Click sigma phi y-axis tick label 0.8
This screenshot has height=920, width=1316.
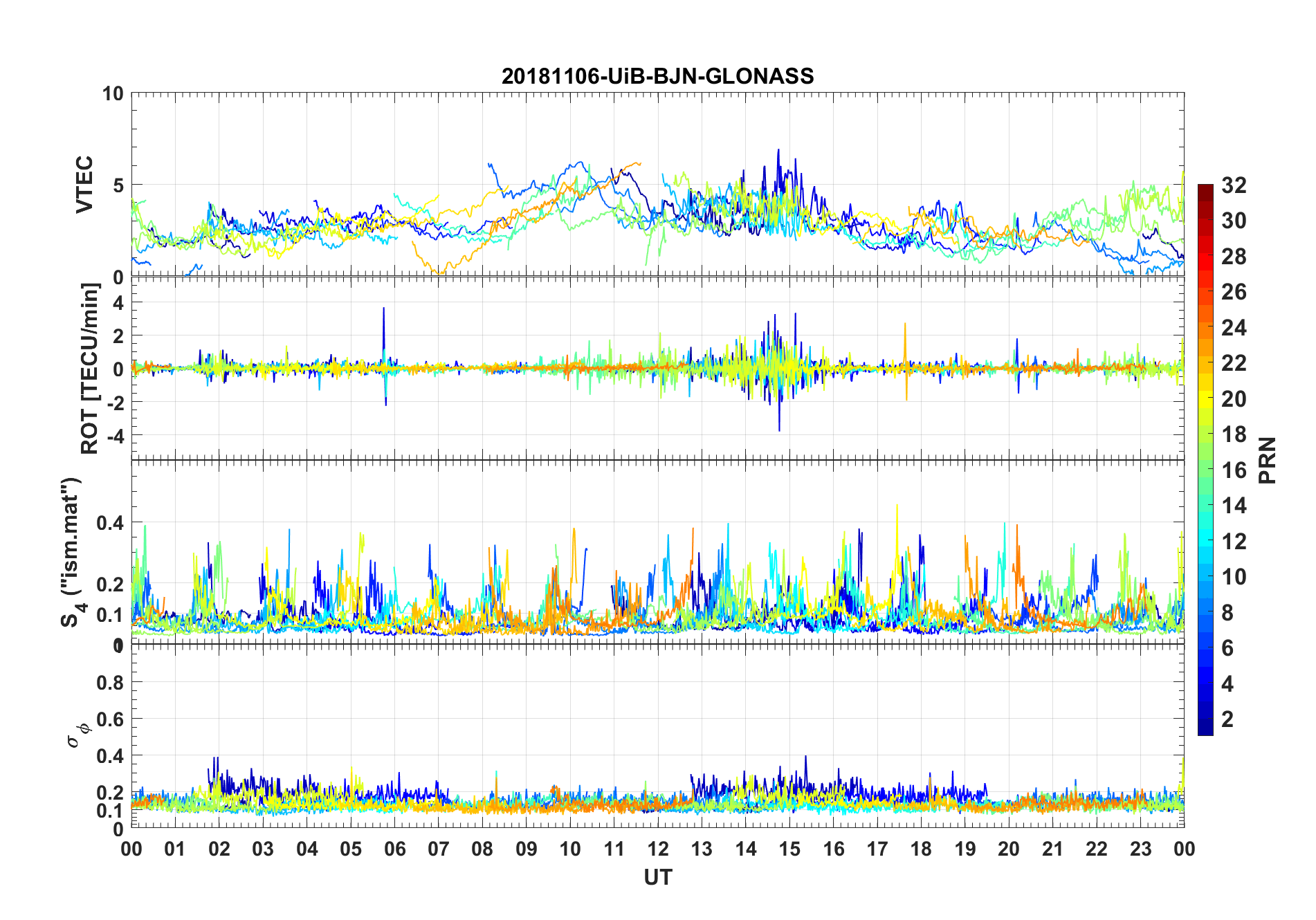coord(111,683)
